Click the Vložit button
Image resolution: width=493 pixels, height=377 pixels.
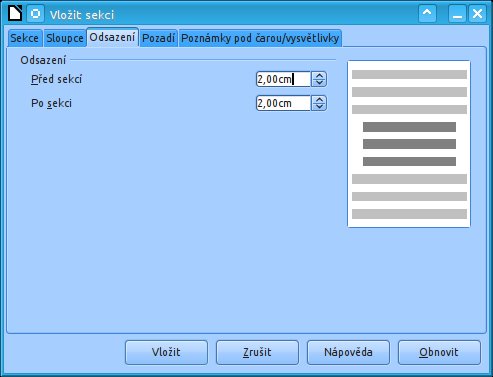[166, 352]
